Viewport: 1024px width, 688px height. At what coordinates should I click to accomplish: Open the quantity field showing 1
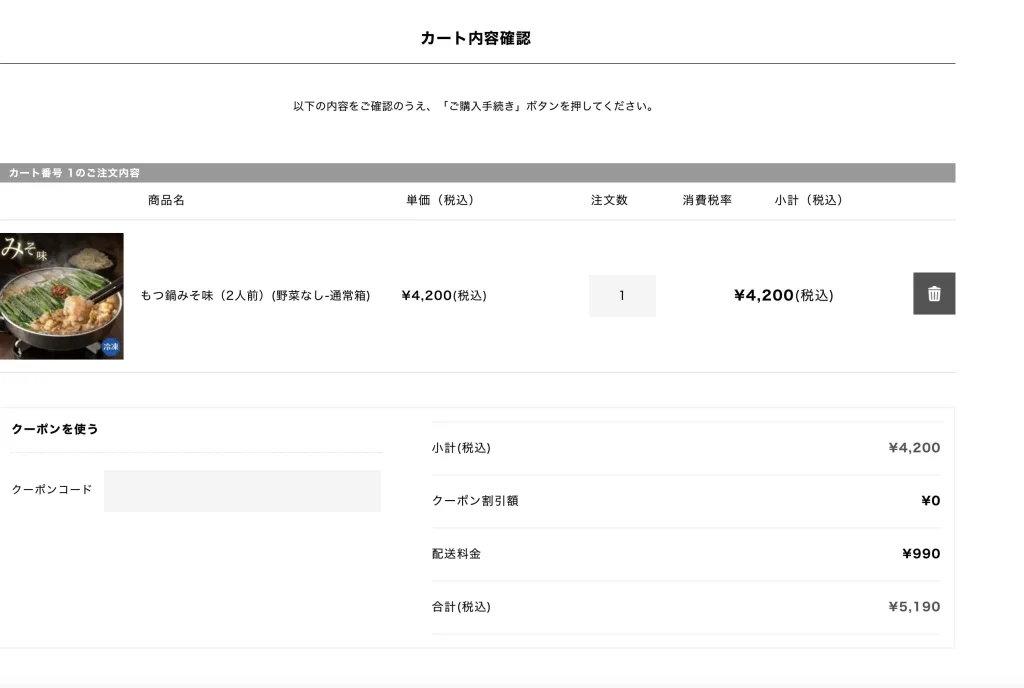point(622,295)
